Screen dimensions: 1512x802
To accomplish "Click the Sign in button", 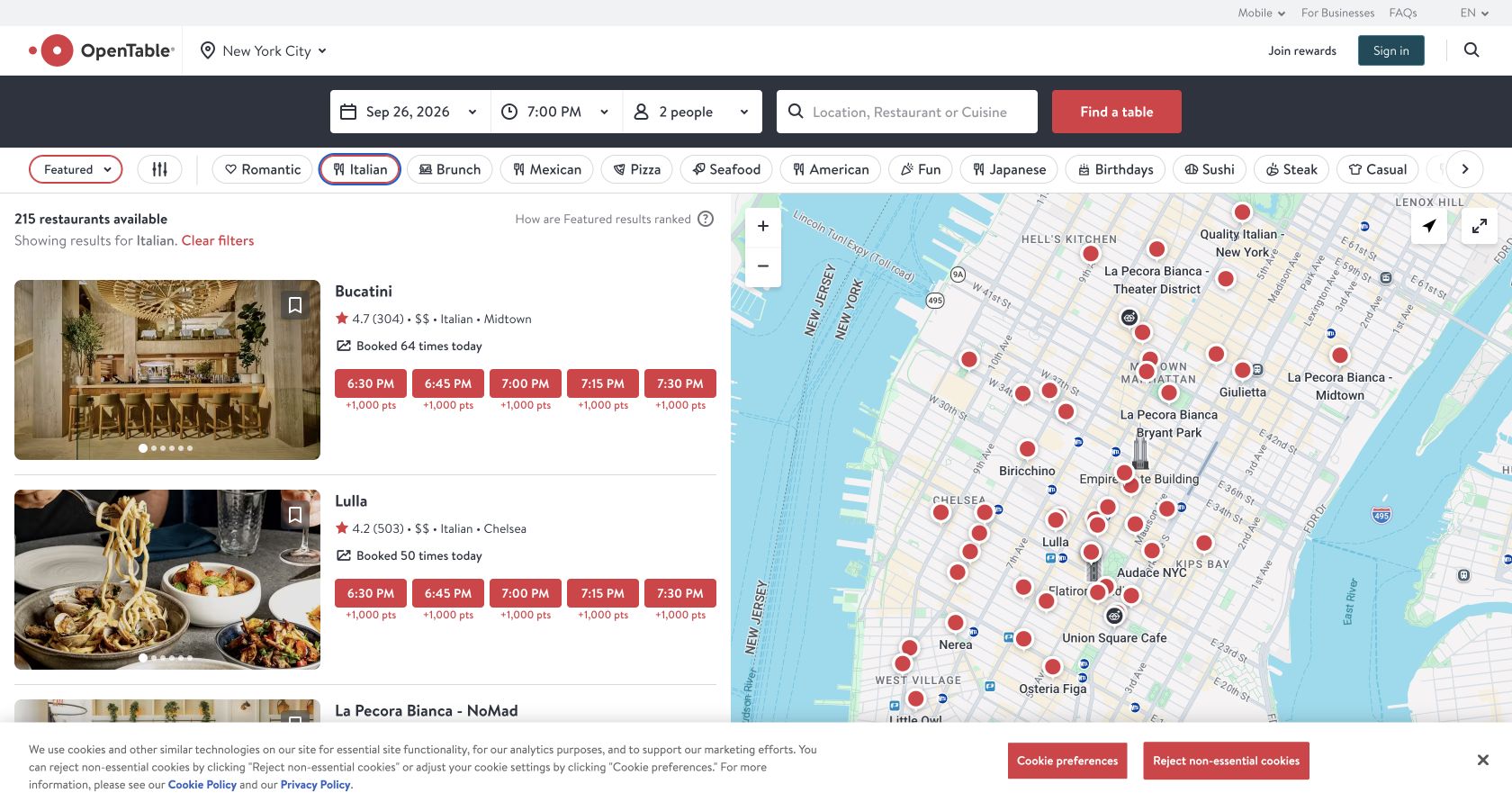I will [1391, 50].
